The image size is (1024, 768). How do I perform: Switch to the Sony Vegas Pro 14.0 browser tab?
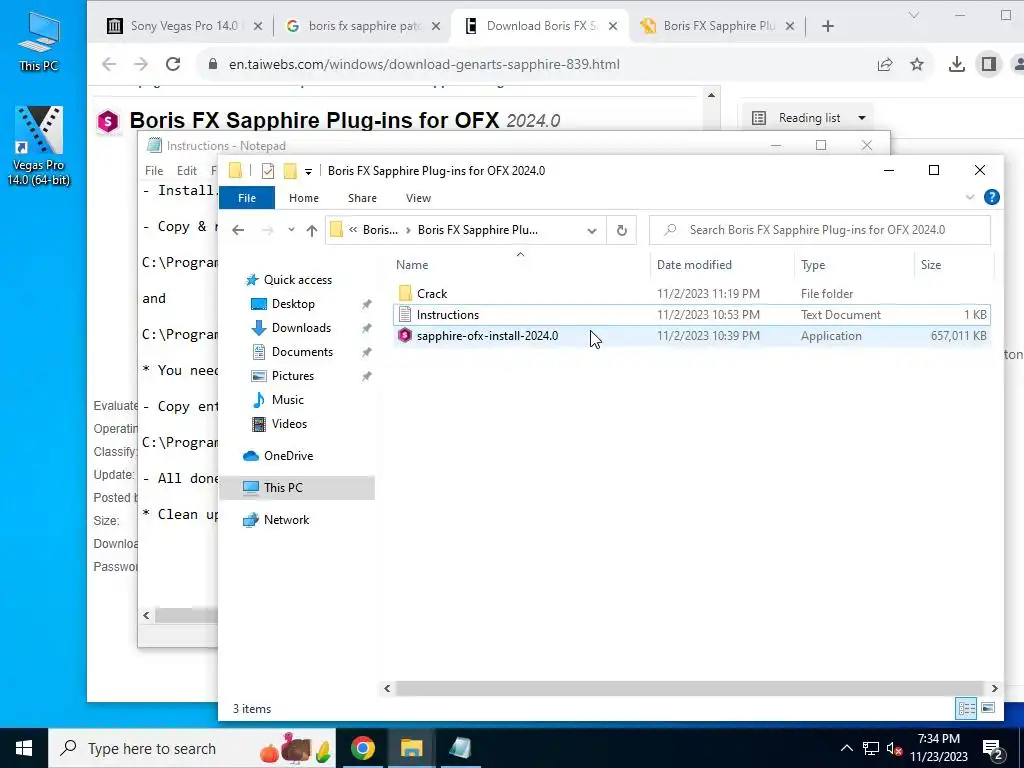183,26
